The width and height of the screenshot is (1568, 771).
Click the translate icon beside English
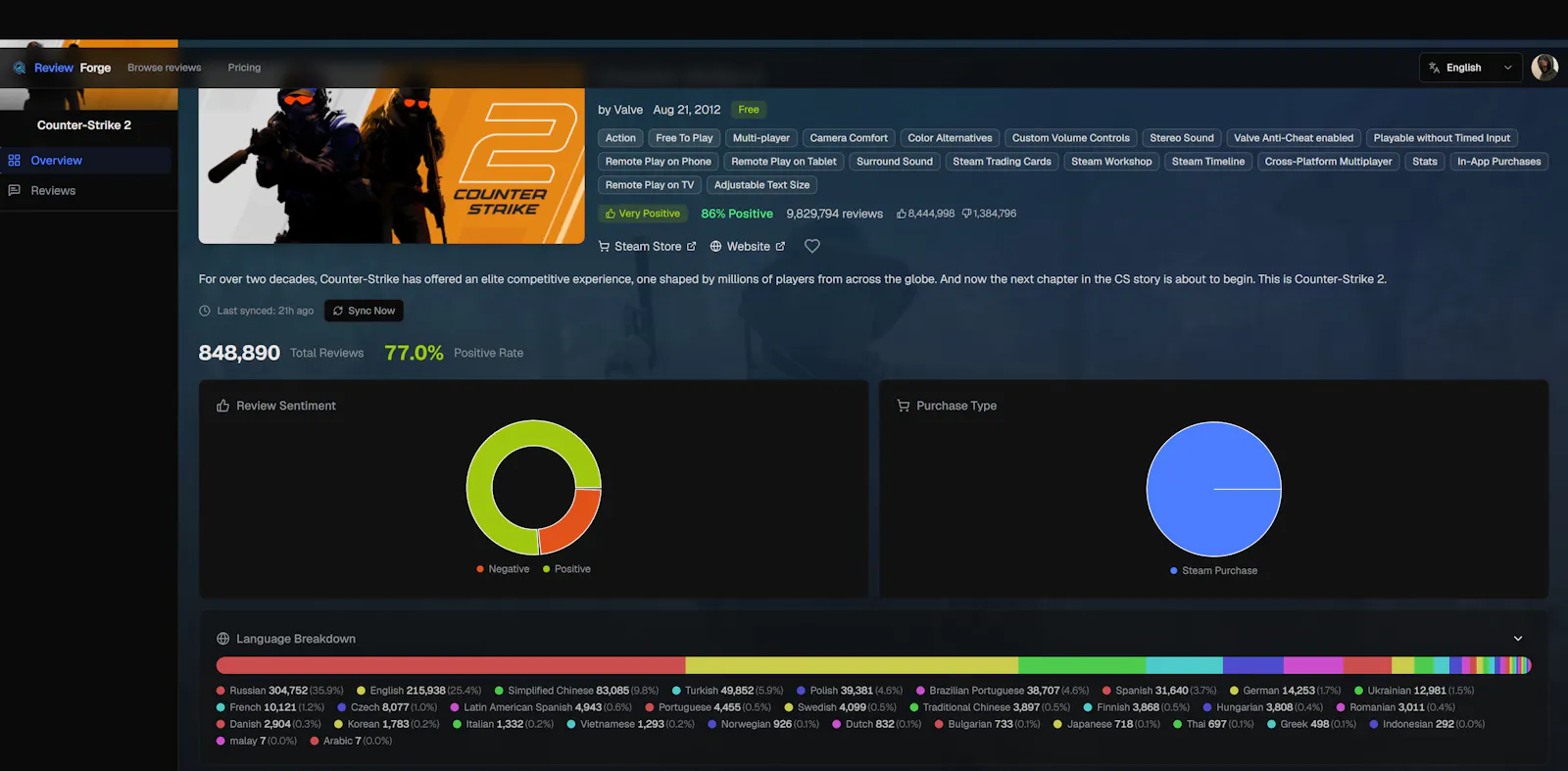point(1434,68)
